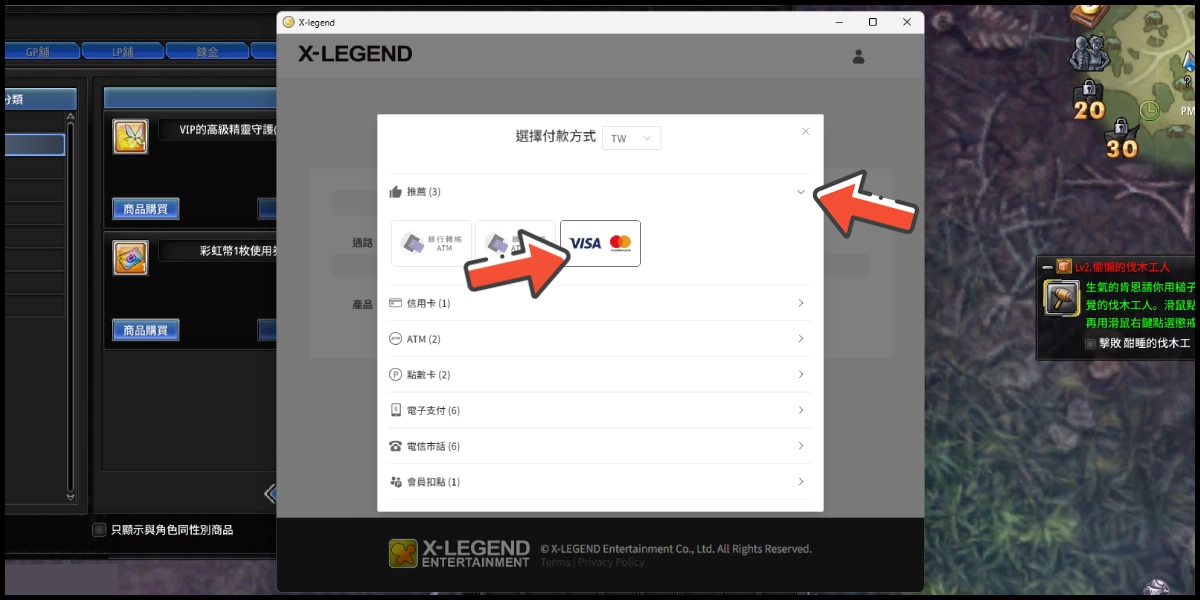Minimize the X-legend window
Image resolution: width=1200 pixels, height=600 pixels.
[838, 22]
